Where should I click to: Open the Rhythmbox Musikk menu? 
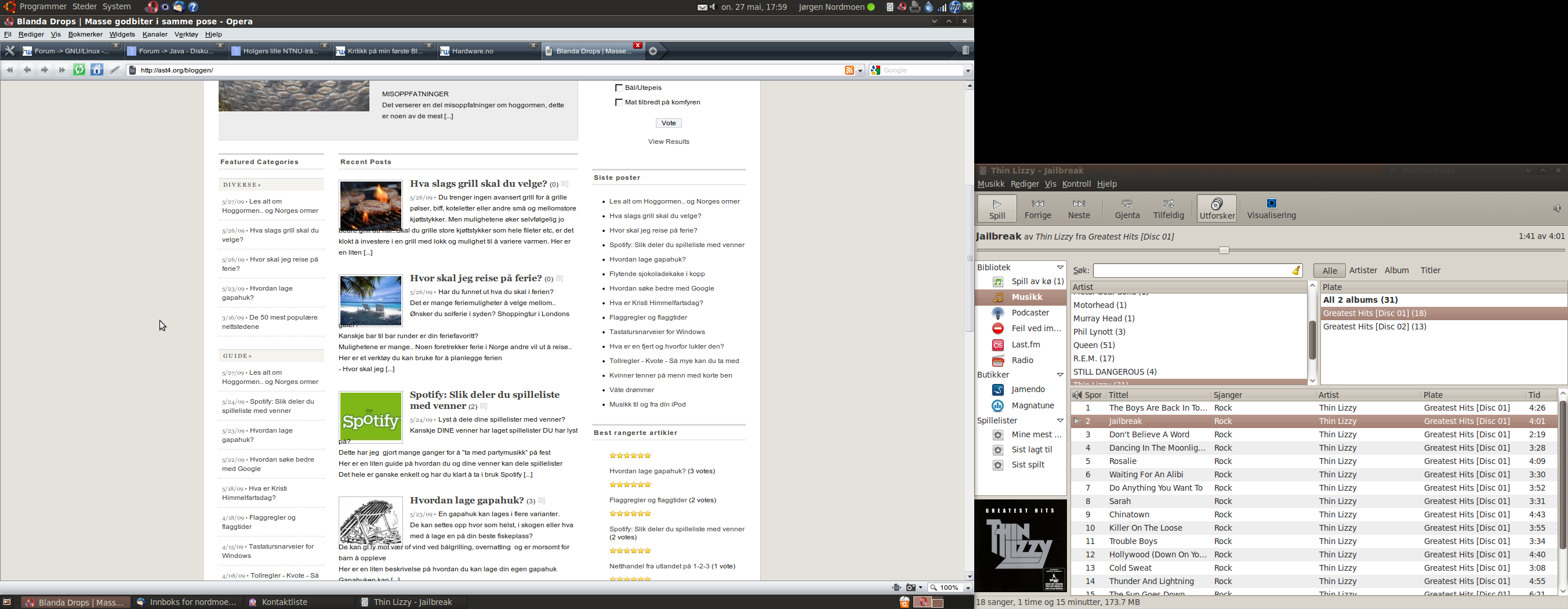coord(991,184)
